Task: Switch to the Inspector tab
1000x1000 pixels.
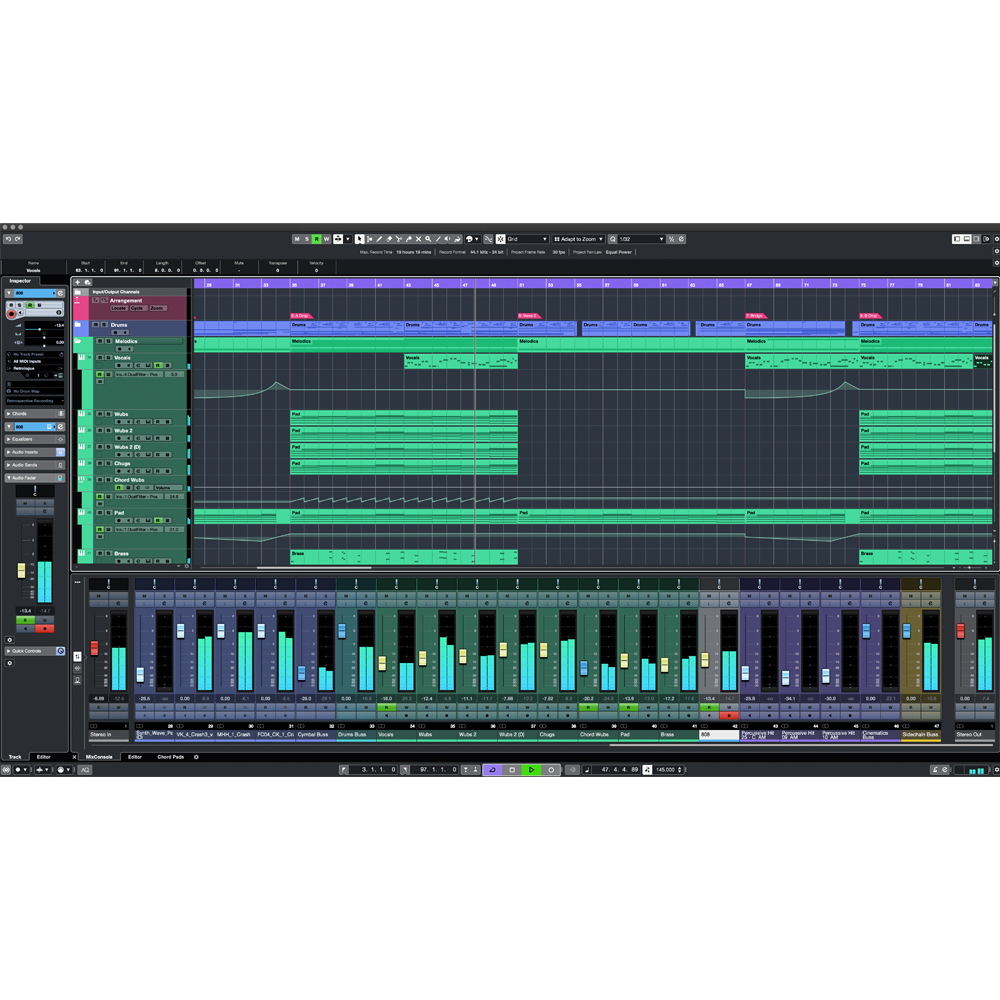Action: [x=20, y=281]
